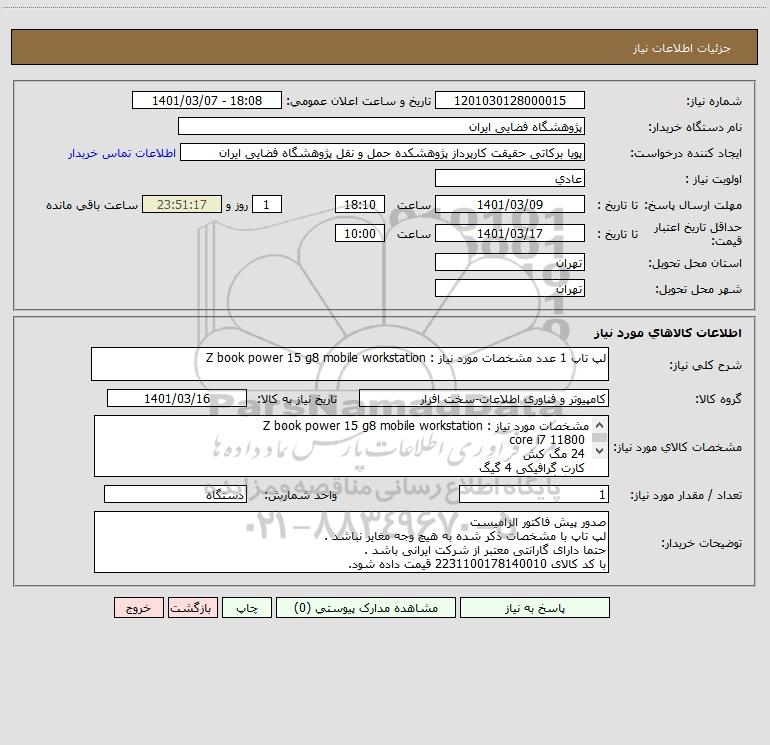Click spec line 24 مگ کش
The height and width of the screenshot is (745, 770).
554,453
